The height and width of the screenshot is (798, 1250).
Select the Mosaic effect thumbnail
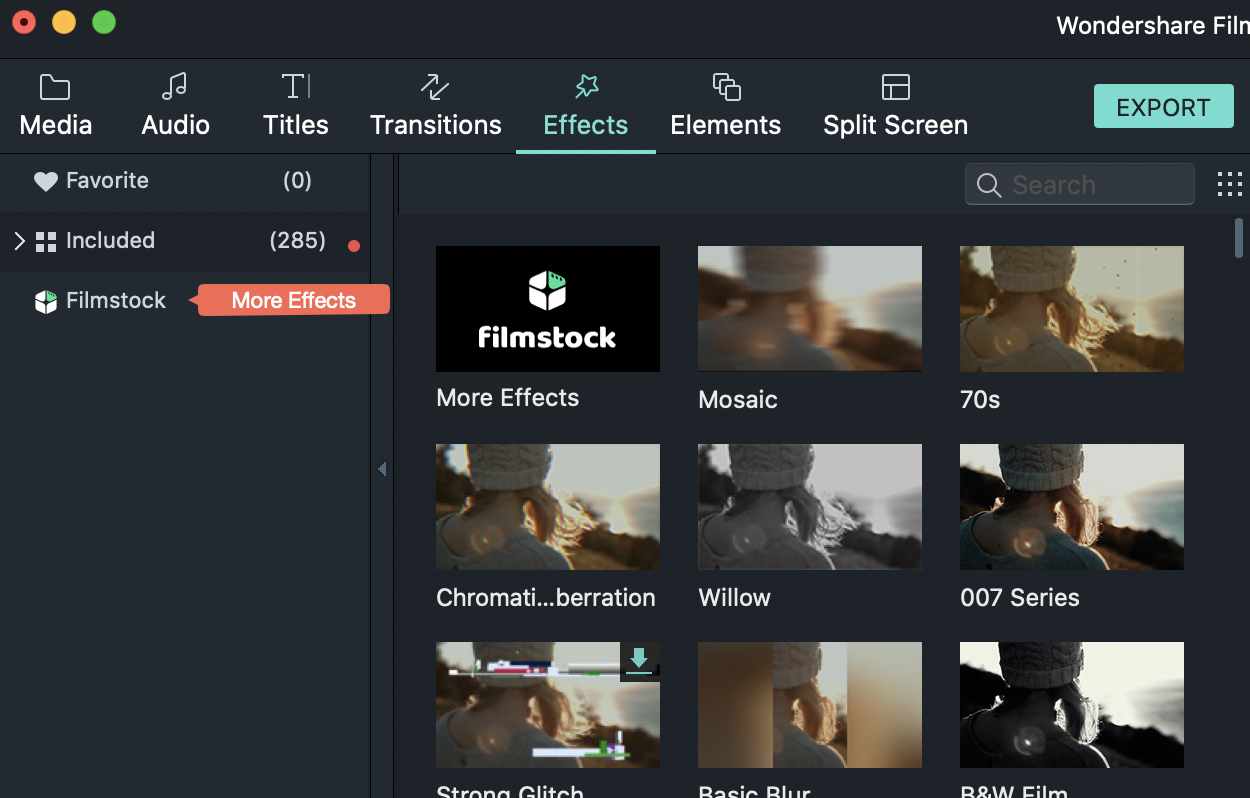pyautogui.click(x=810, y=309)
